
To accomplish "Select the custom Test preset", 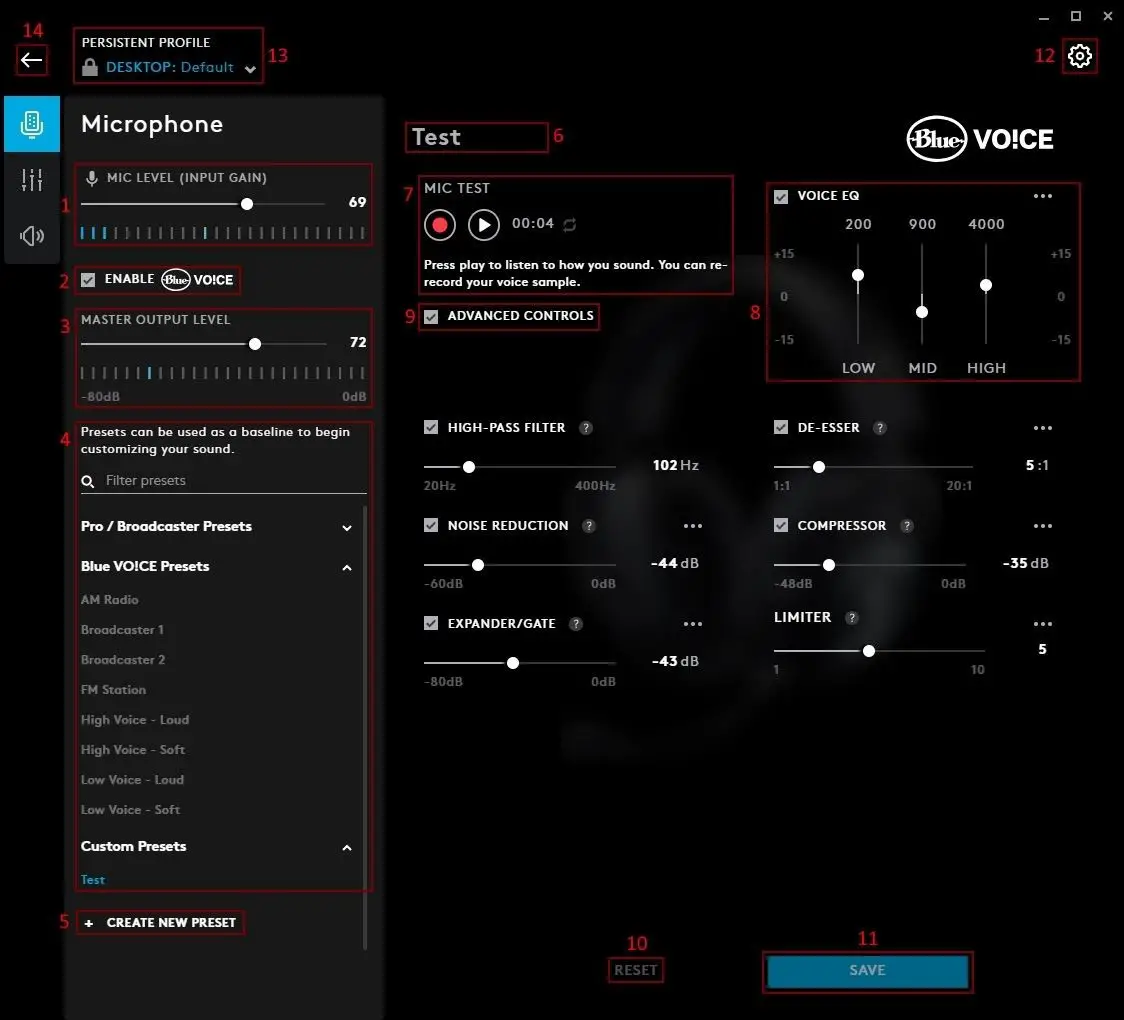I will (x=93, y=880).
